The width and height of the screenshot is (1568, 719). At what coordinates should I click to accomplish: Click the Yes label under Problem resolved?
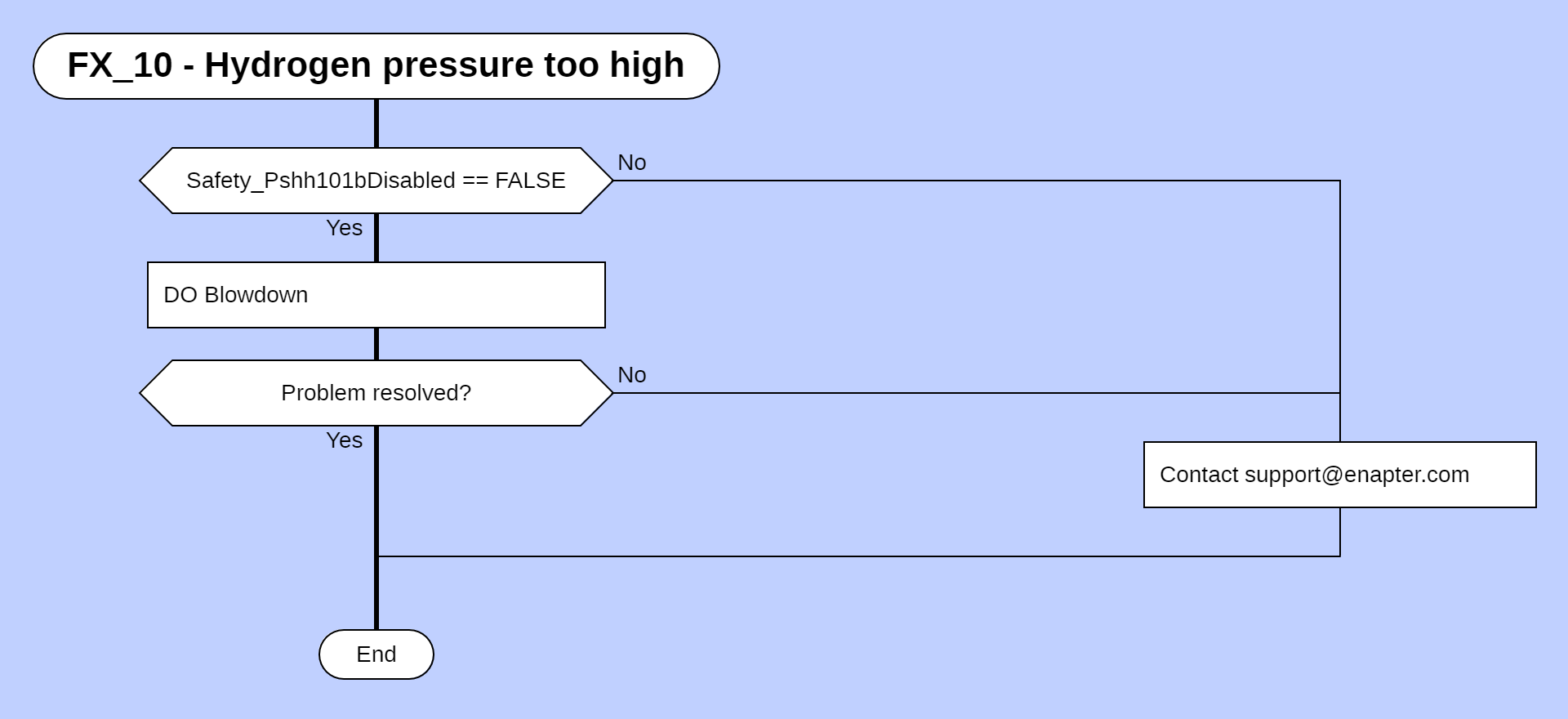click(x=344, y=440)
